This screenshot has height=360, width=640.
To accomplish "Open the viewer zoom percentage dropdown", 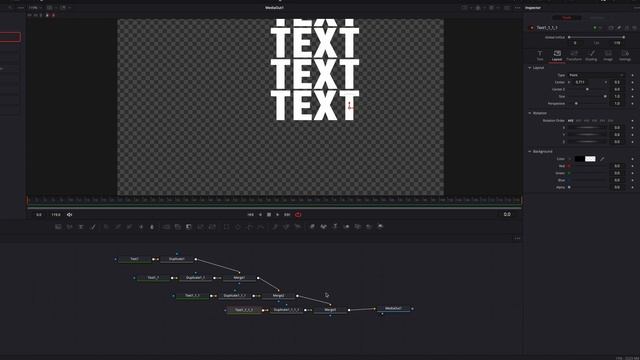I will [35, 7].
